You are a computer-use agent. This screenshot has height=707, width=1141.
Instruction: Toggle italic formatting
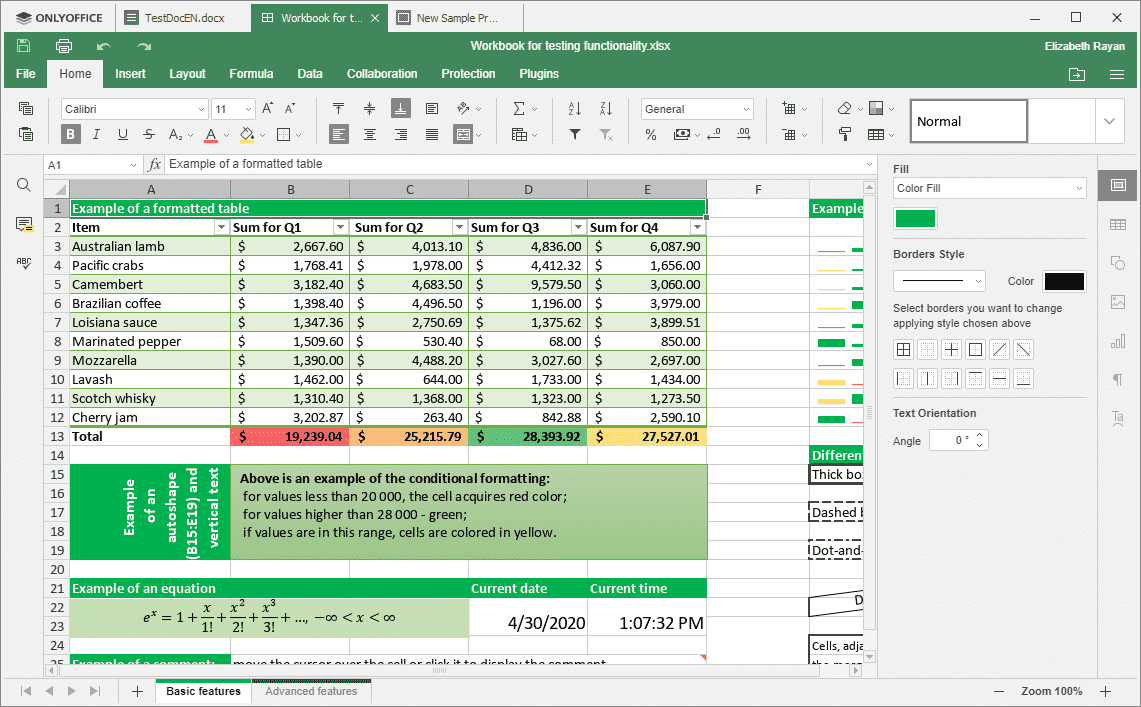click(x=96, y=134)
